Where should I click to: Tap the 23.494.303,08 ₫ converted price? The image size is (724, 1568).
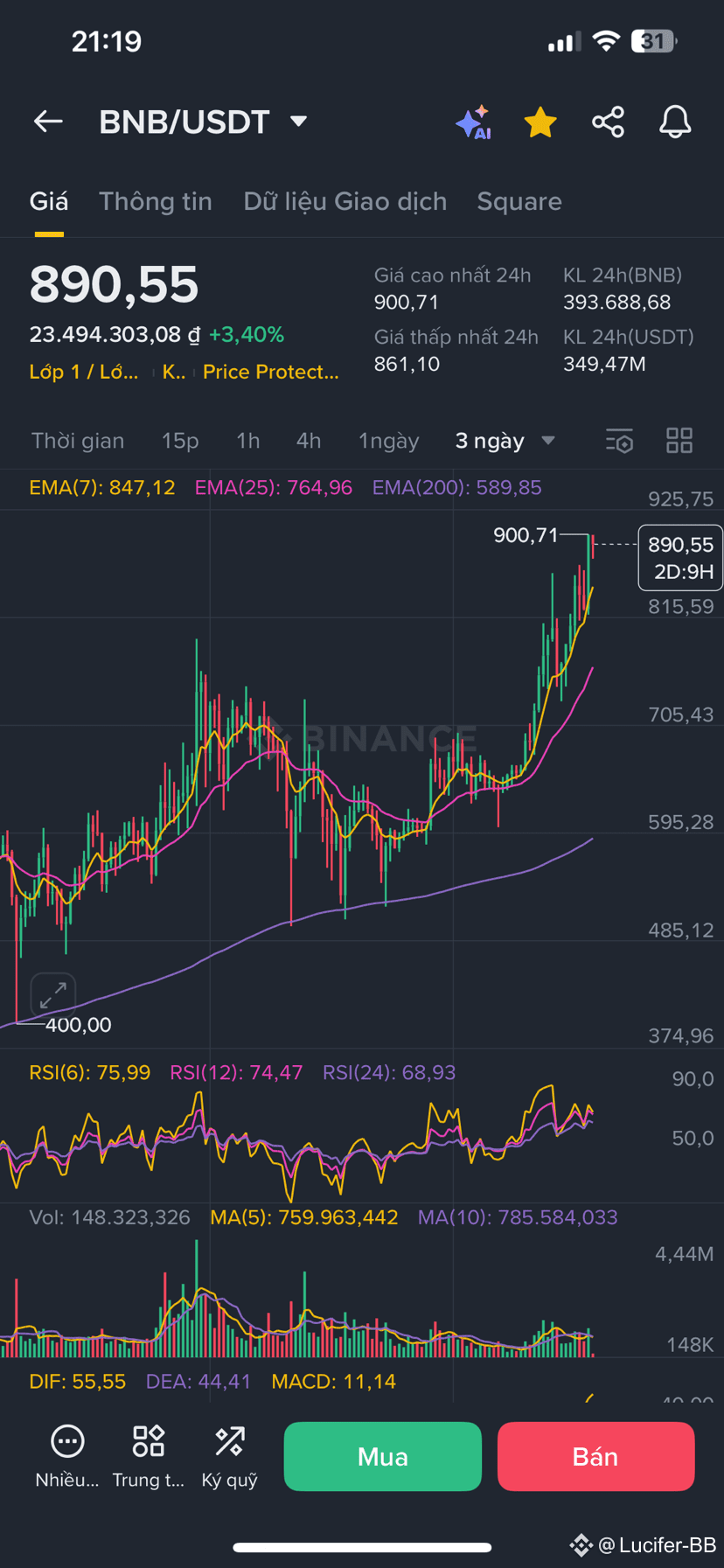click(x=115, y=335)
